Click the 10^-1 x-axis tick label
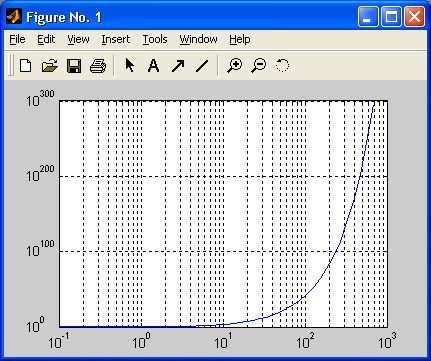The height and width of the screenshot is (361, 431). [59, 340]
